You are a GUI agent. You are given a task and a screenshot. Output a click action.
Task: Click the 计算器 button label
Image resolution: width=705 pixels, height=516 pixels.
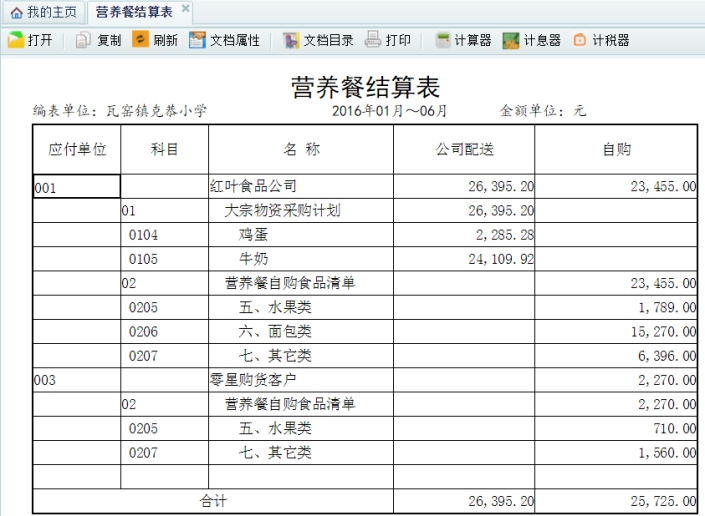coord(473,40)
